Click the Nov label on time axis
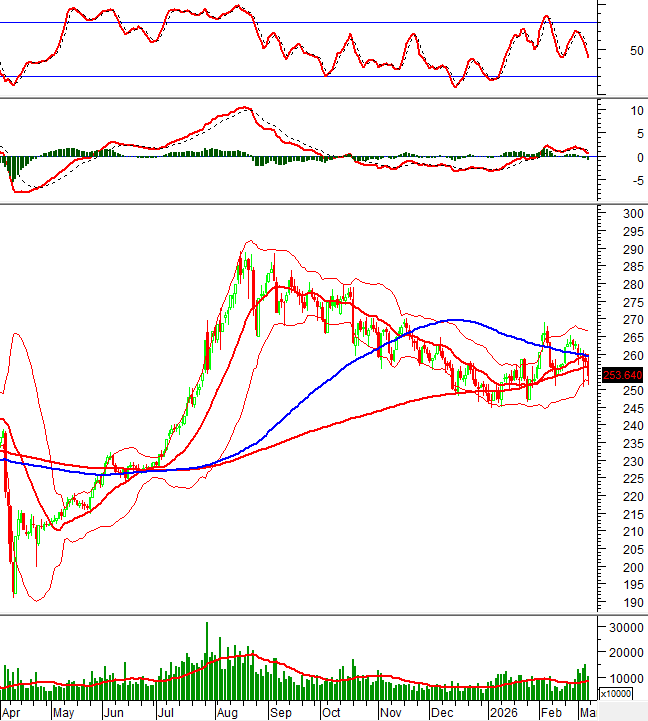This screenshot has height=721, width=648. [x=390, y=713]
